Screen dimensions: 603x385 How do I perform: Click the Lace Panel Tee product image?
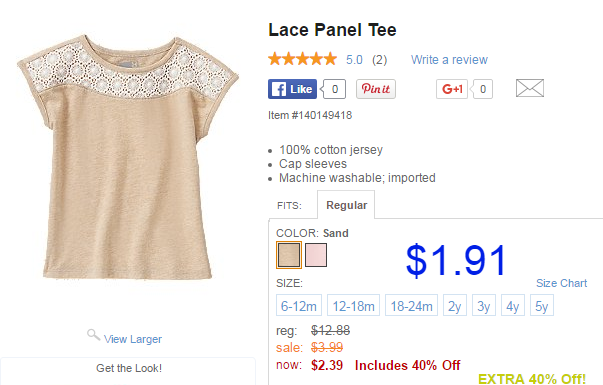(x=128, y=158)
